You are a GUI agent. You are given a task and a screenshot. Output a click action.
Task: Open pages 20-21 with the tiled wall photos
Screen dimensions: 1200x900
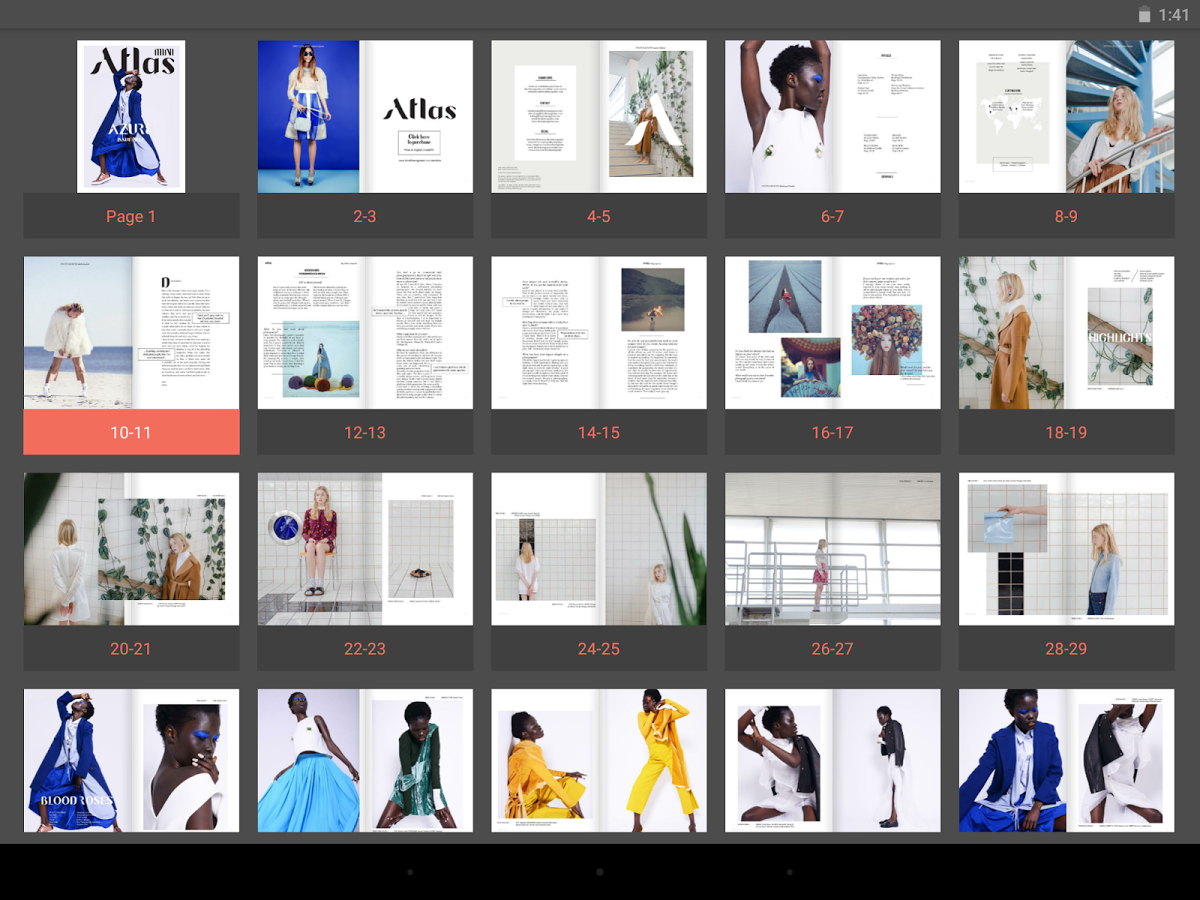tap(131, 548)
